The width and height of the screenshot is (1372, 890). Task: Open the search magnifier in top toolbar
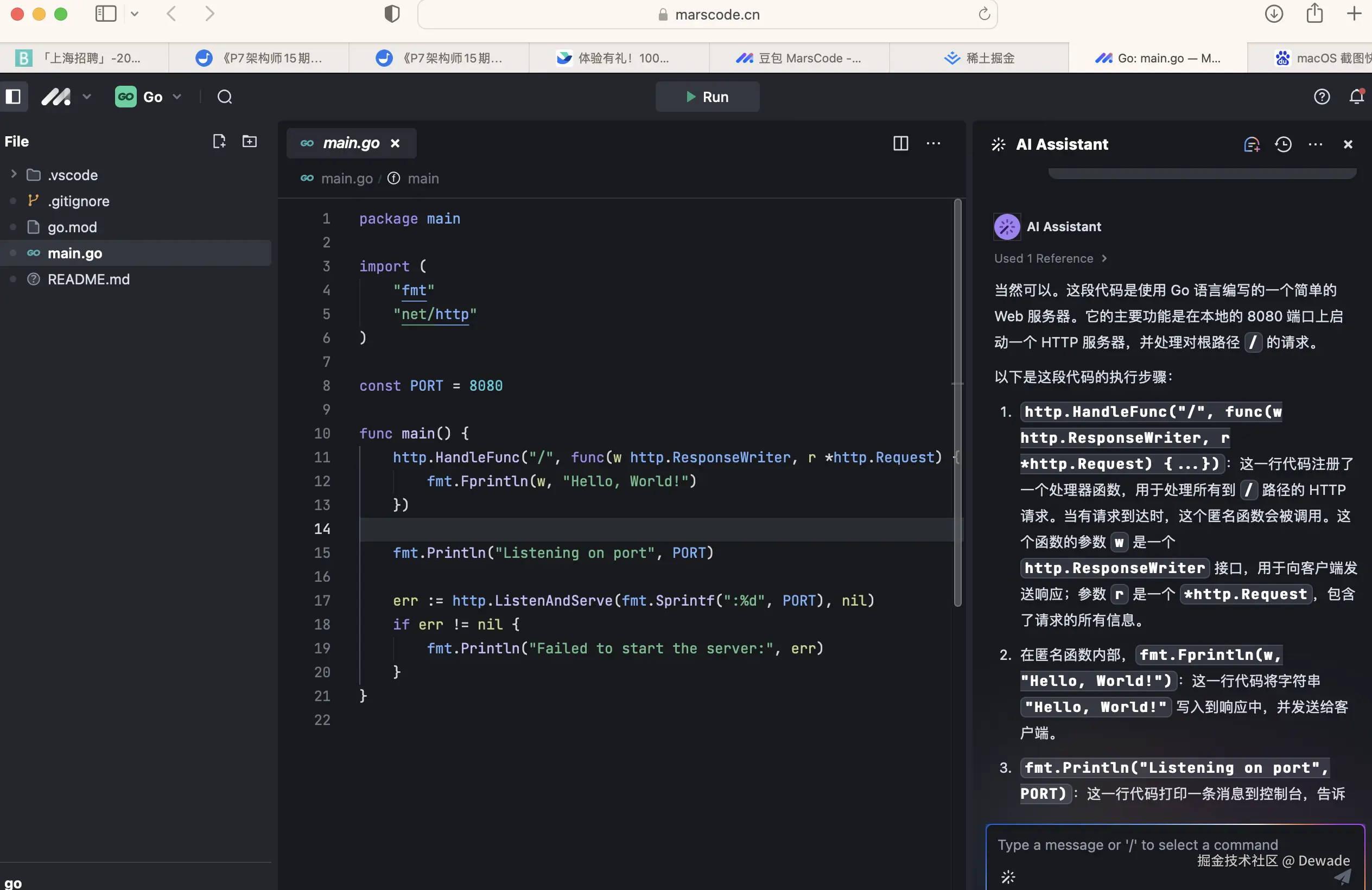[x=225, y=97]
